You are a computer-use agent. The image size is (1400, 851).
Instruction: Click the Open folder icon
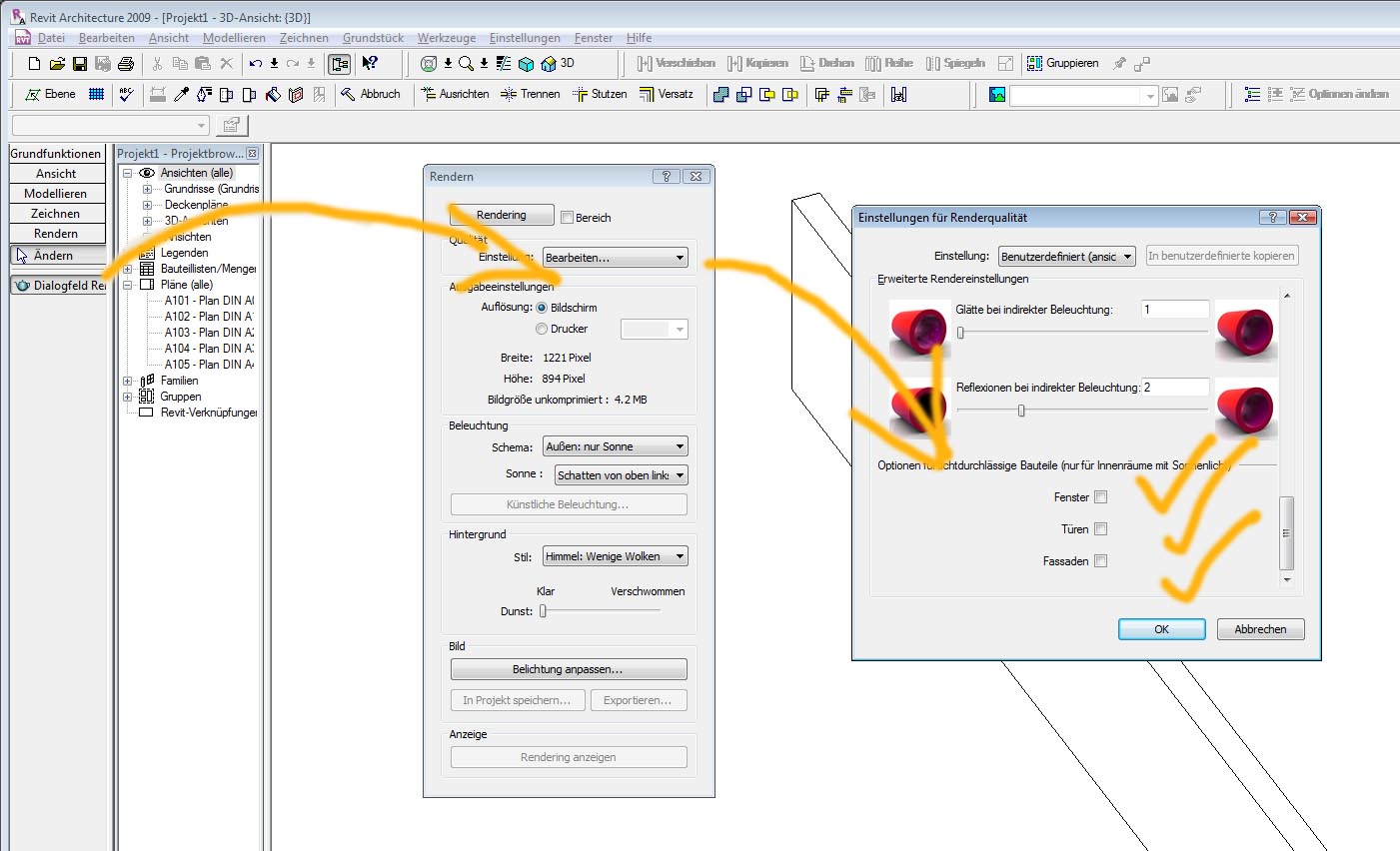57,64
